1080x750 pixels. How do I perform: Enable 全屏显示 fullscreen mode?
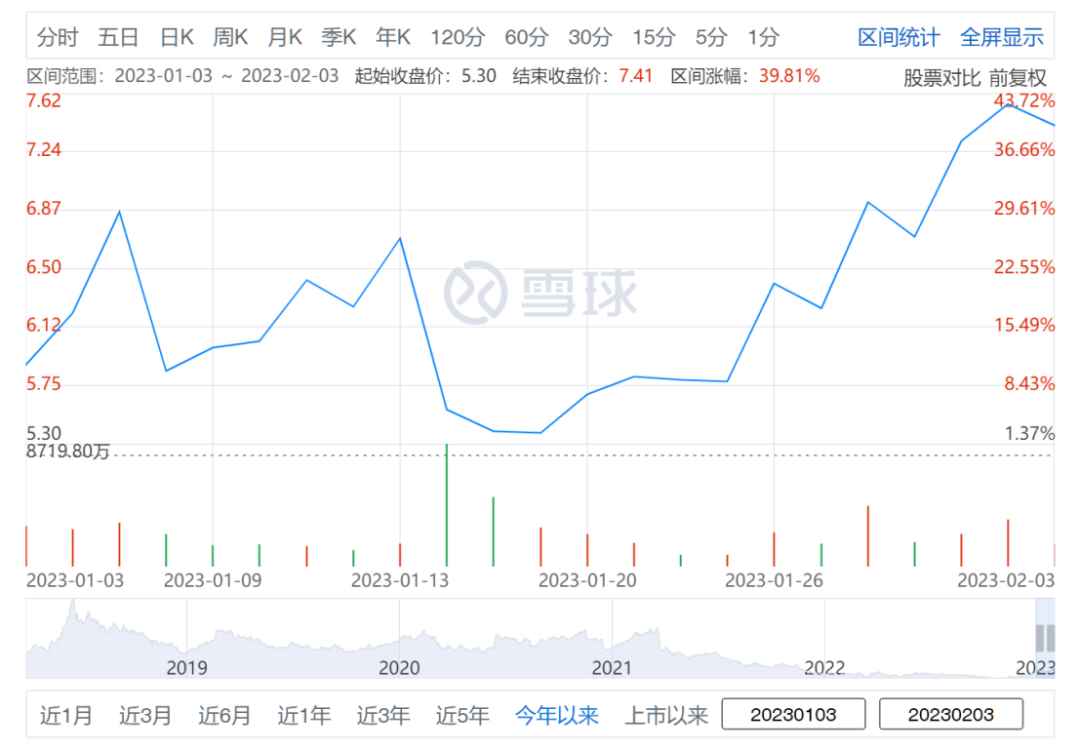pyautogui.click(x=1001, y=37)
